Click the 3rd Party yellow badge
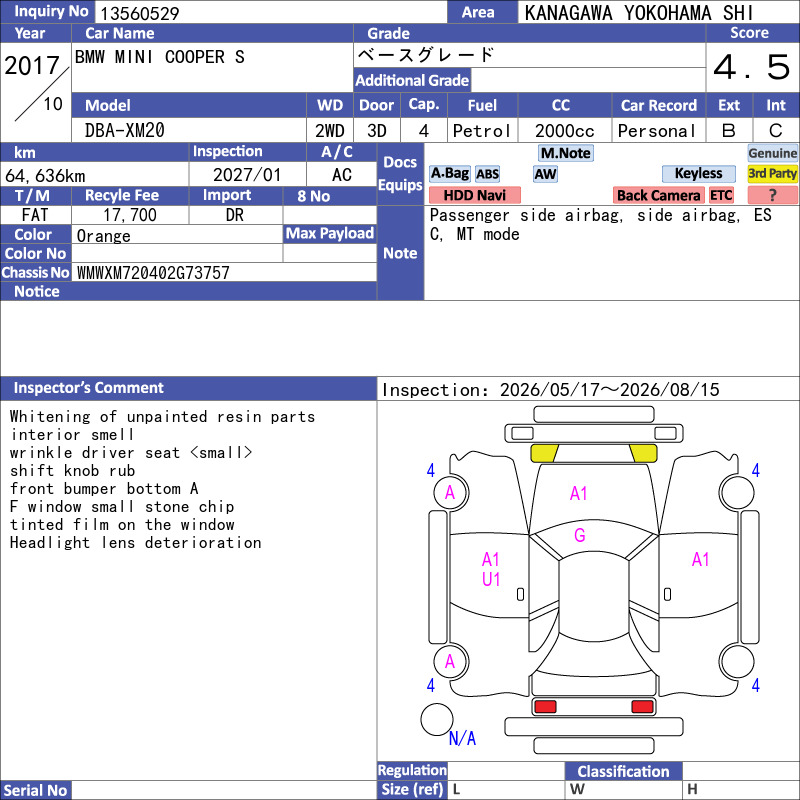The height and width of the screenshot is (800, 800). (772, 174)
